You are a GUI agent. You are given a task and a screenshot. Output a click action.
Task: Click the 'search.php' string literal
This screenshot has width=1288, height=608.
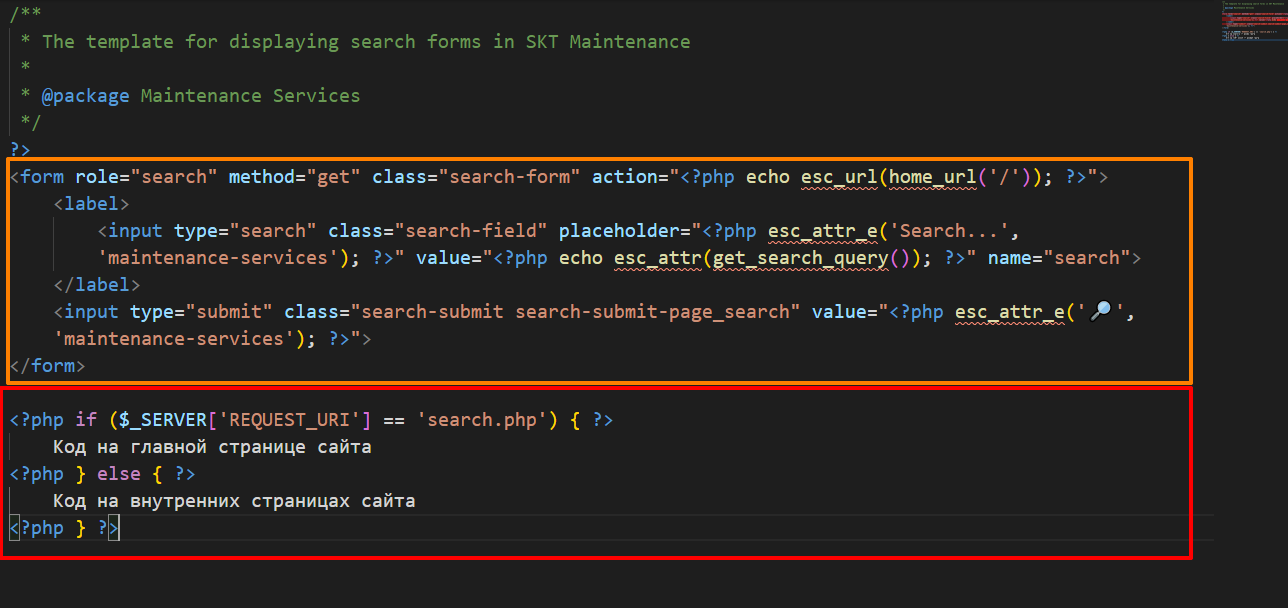coord(488,420)
